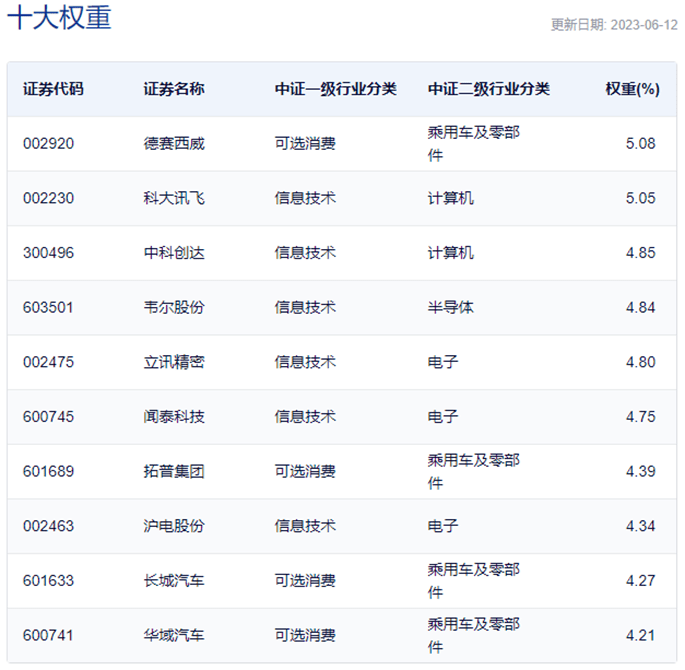Click the 证券名称 column header

click(174, 89)
